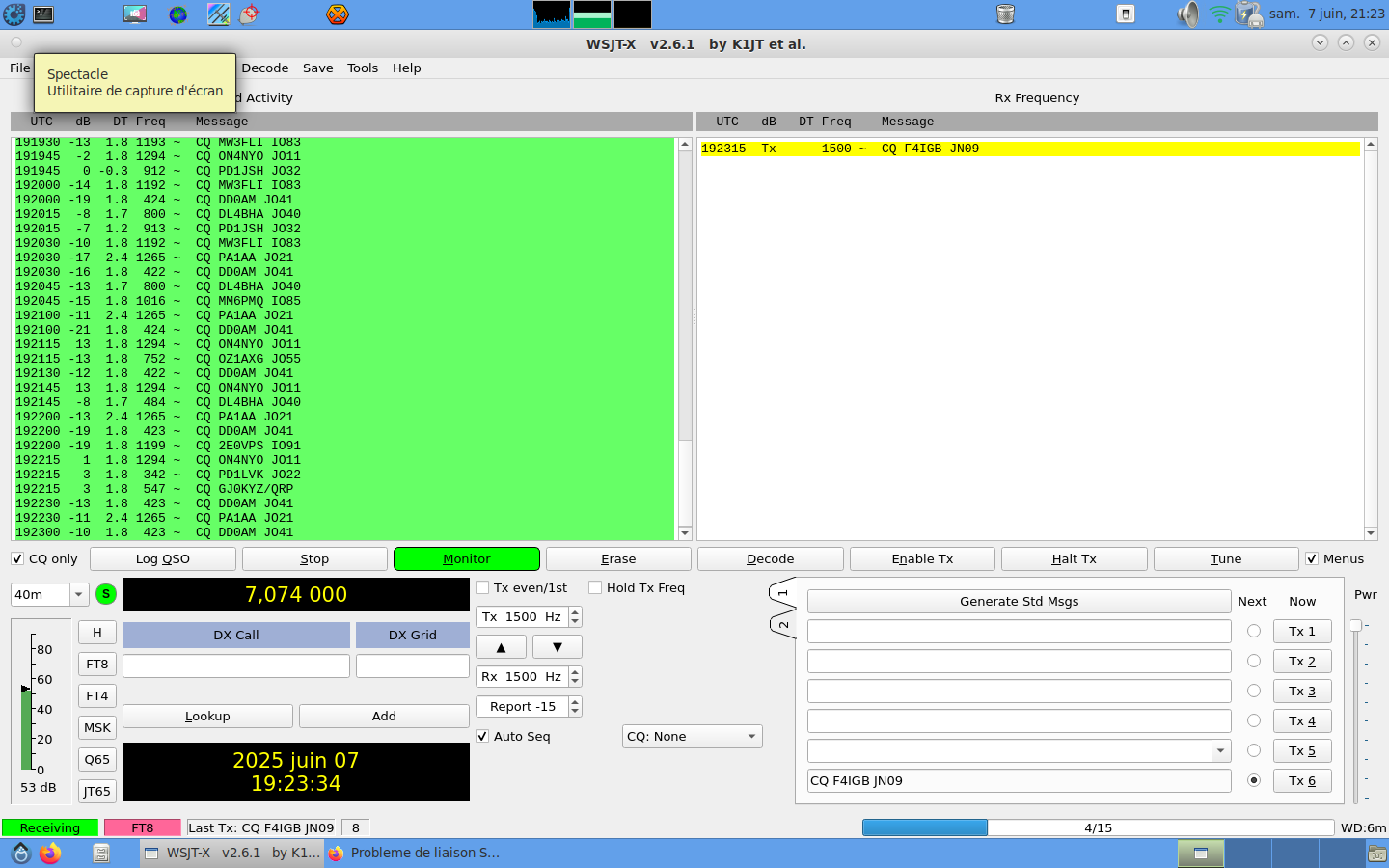Screen dimensions: 1389x868
Task: Click the CPU graph monitor in panel
Action: (x=552, y=14)
